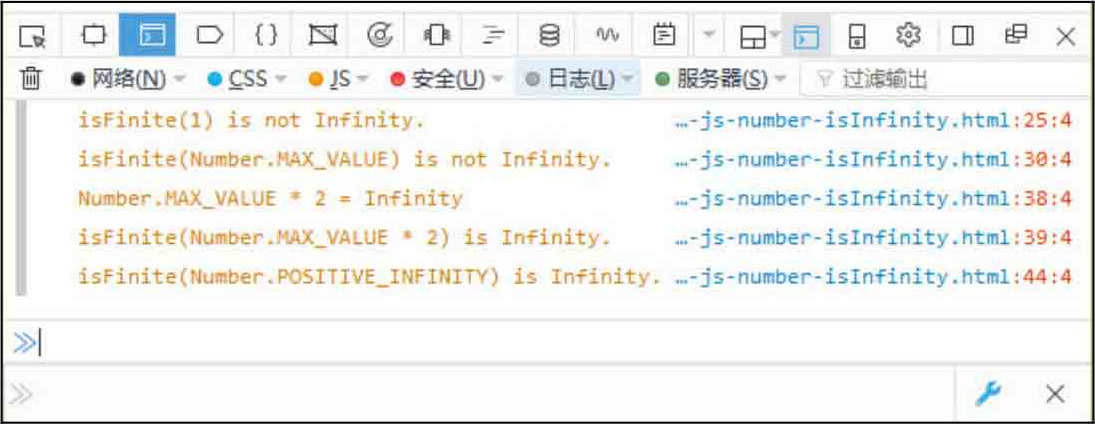Expand the 网络(N) filter dropdown arrow
This screenshot has width=1095, height=424.
179,79
